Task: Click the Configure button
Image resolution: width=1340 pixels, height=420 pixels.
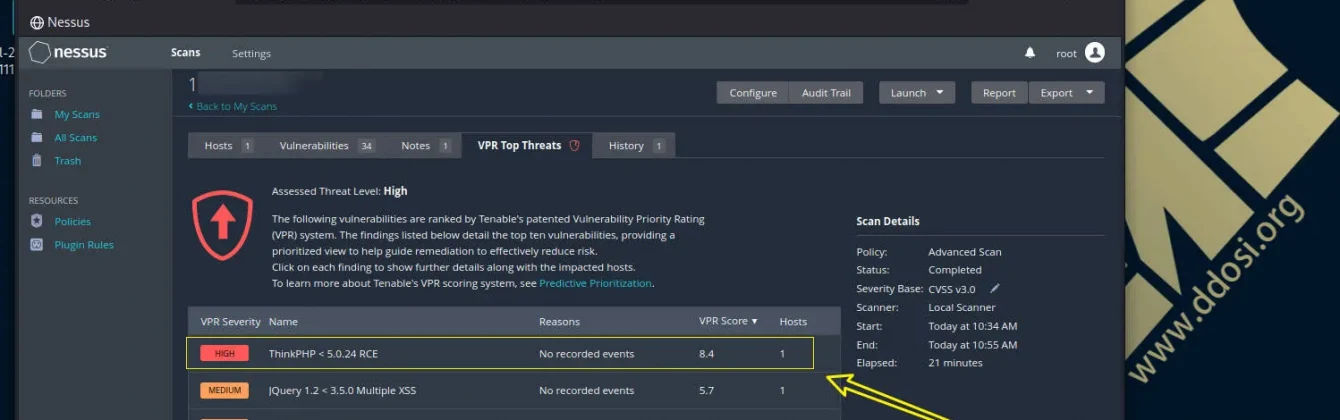Action: [753, 92]
